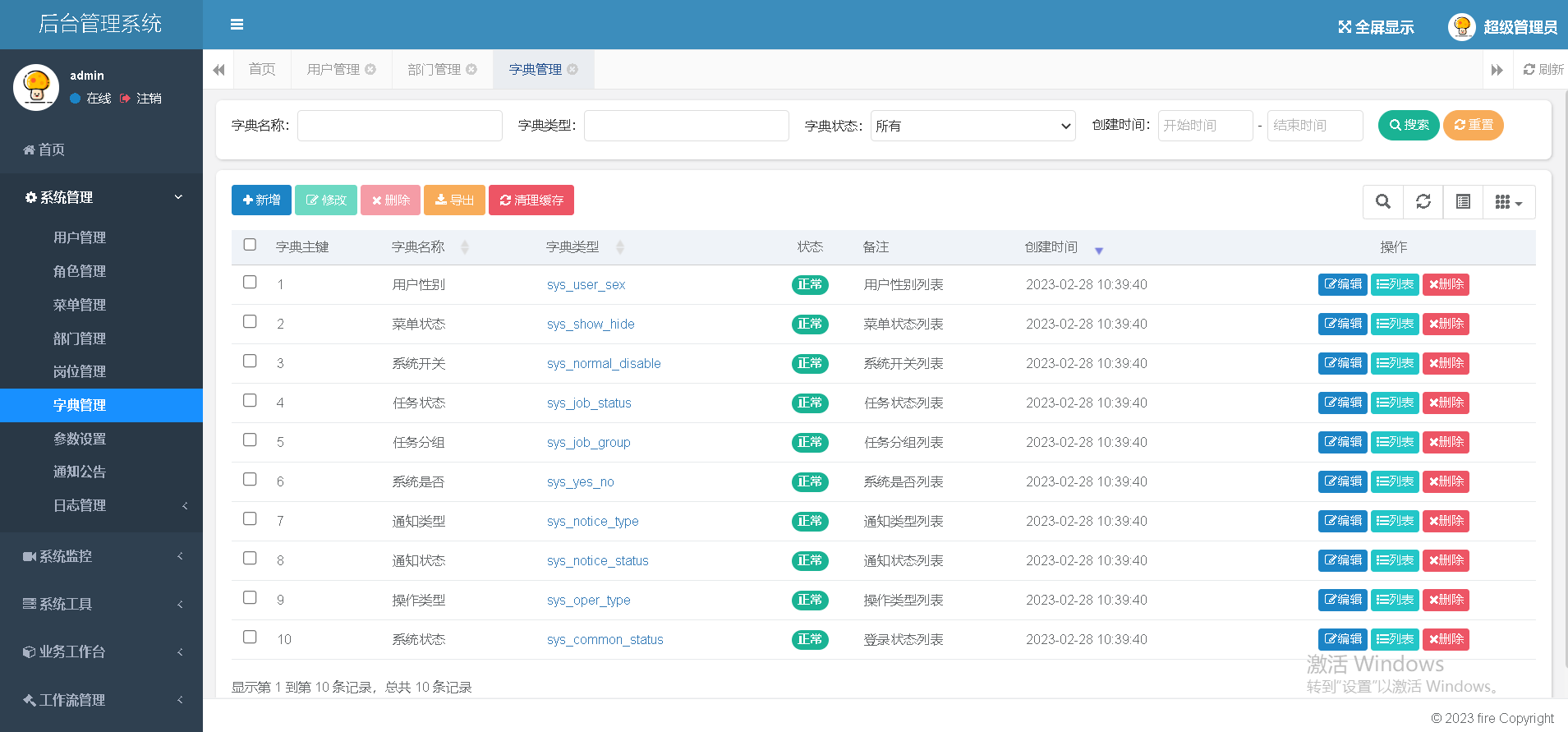Check the checkbox for row 操作类型
Screen dimensions: 1568x732
click(x=250, y=597)
